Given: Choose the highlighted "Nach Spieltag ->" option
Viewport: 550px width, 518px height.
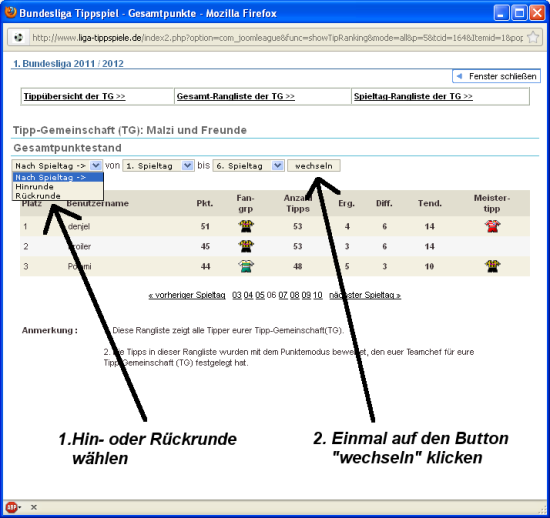Looking at the screenshot, I should coord(58,177).
